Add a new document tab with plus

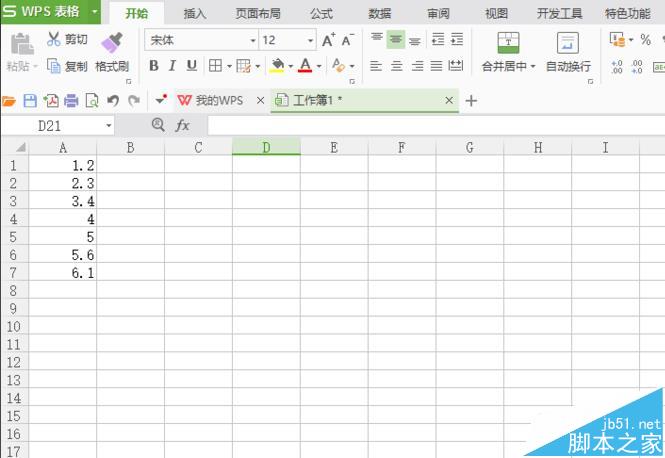click(x=471, y=101)
